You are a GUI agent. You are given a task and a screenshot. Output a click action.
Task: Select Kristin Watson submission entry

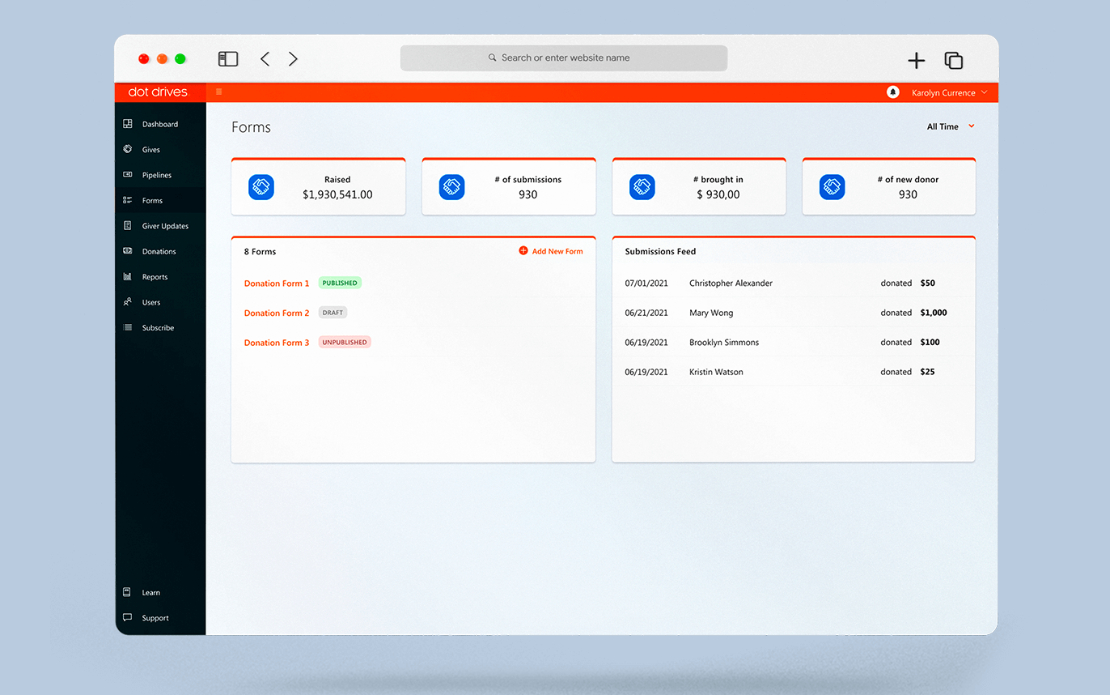pos(793,372)
